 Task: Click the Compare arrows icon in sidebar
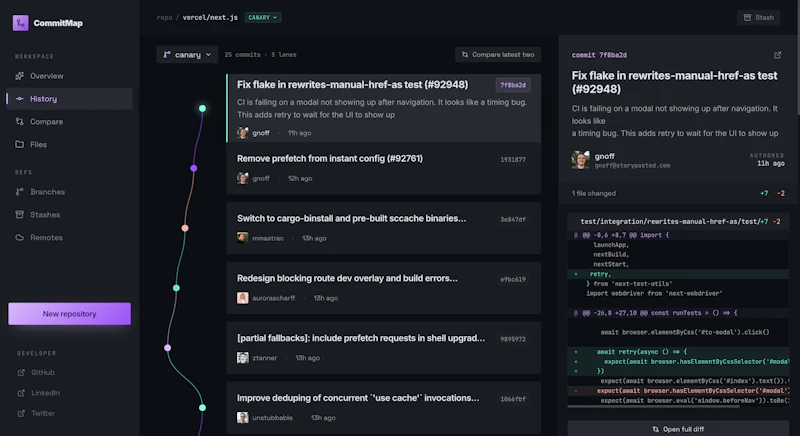[x=19, y=122]
